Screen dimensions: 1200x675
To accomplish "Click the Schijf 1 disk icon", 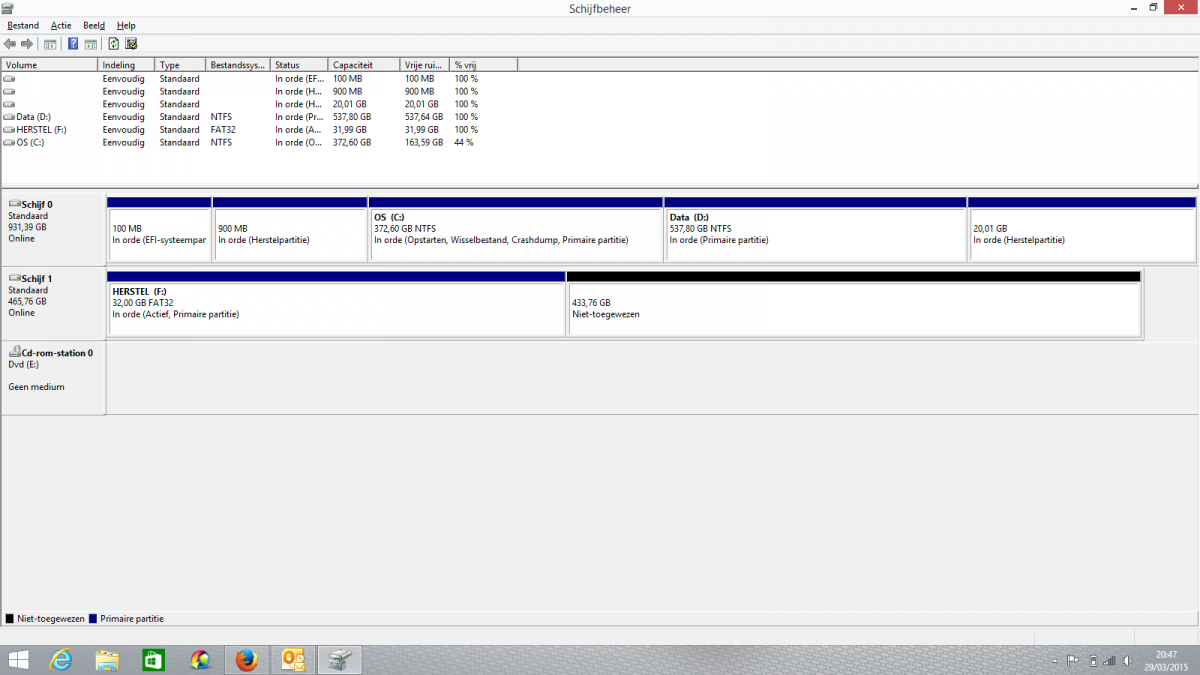I will [14, 278].
